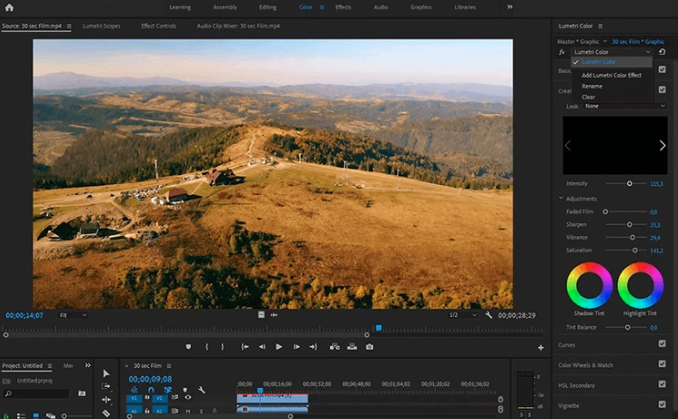This screenshot has height=419, width=678.
Task: Click the Export Frame camera icon
Action: click(x=369, y=347)
